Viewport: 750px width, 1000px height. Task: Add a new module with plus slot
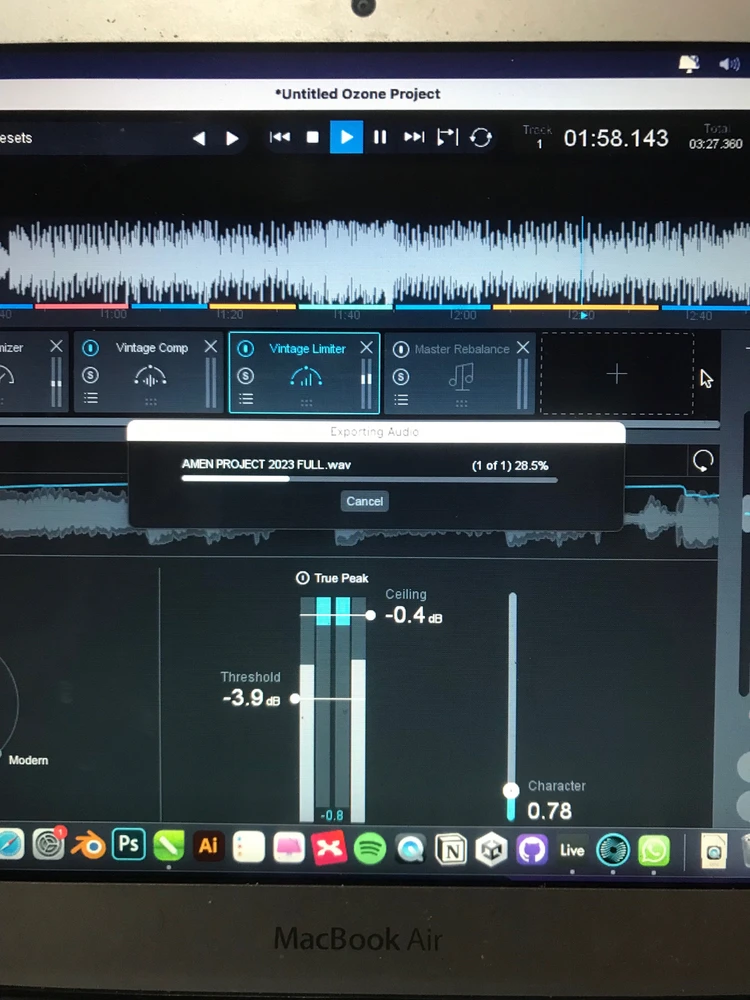tap(617, 374)
